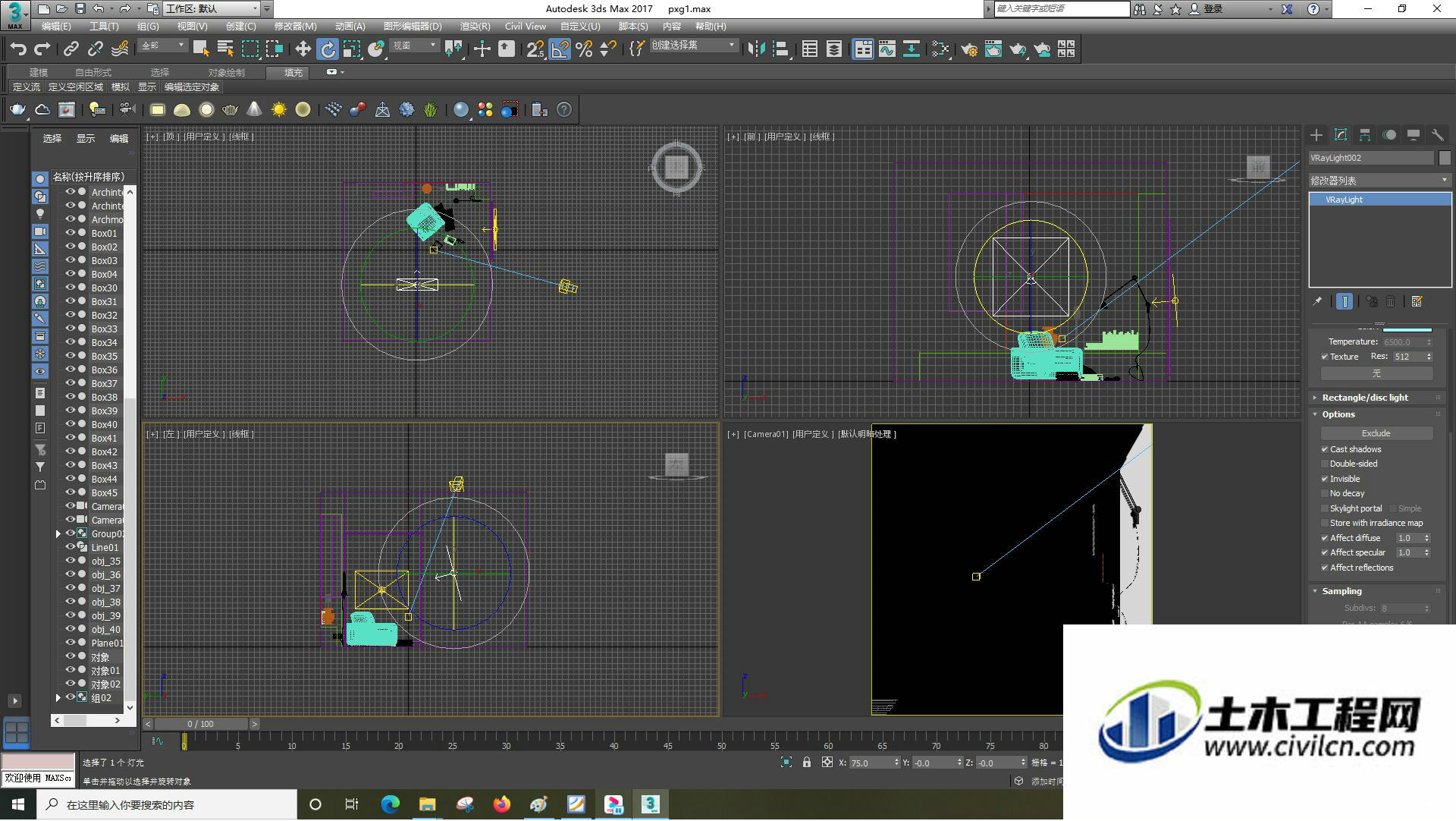The width and height of the screenshot is (1456, 821).
Task: Click the object color swatch beside VRayLight002
Action: pos(1445,159)
